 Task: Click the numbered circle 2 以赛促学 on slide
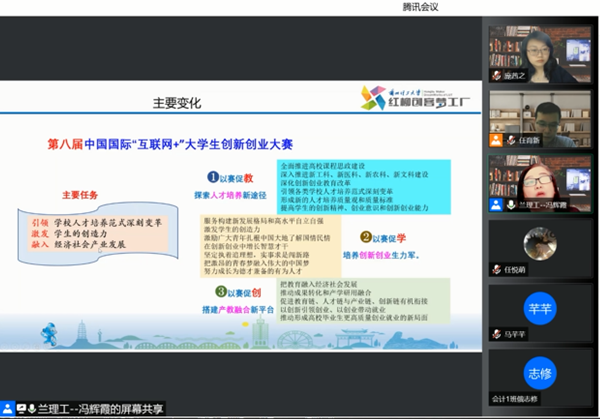click(x=366, y=237)
